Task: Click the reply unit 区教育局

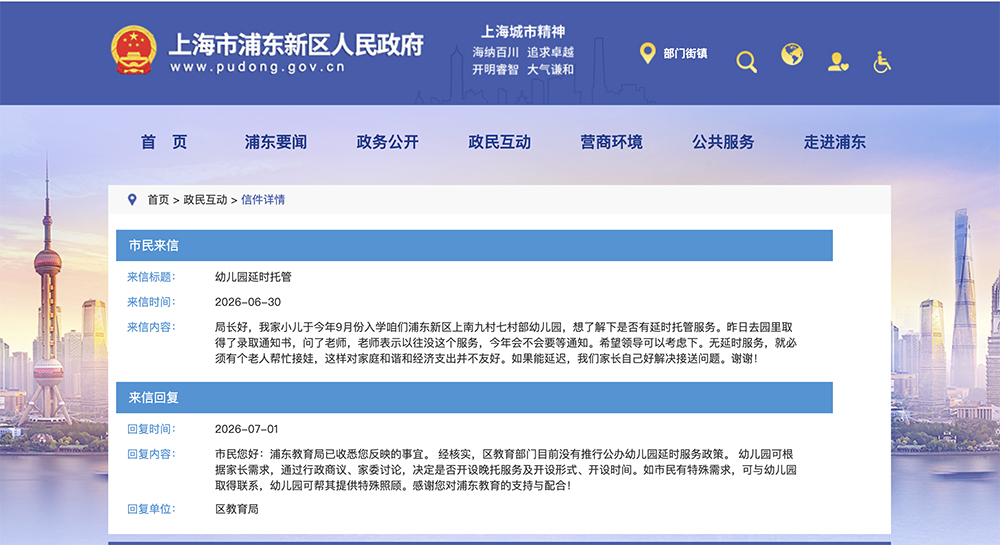Action: coord(237,509)
